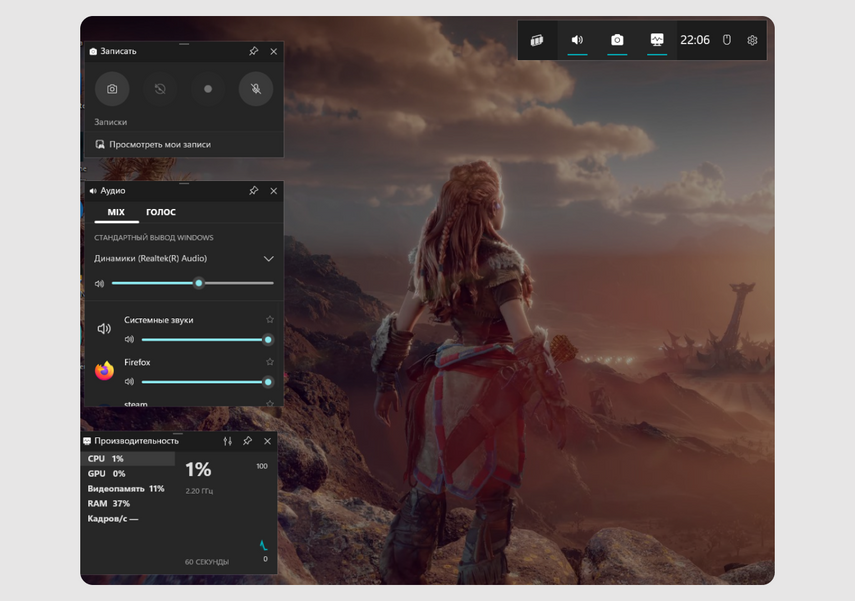Click the Записки section label
855x601 pixels.
point(111,122)
